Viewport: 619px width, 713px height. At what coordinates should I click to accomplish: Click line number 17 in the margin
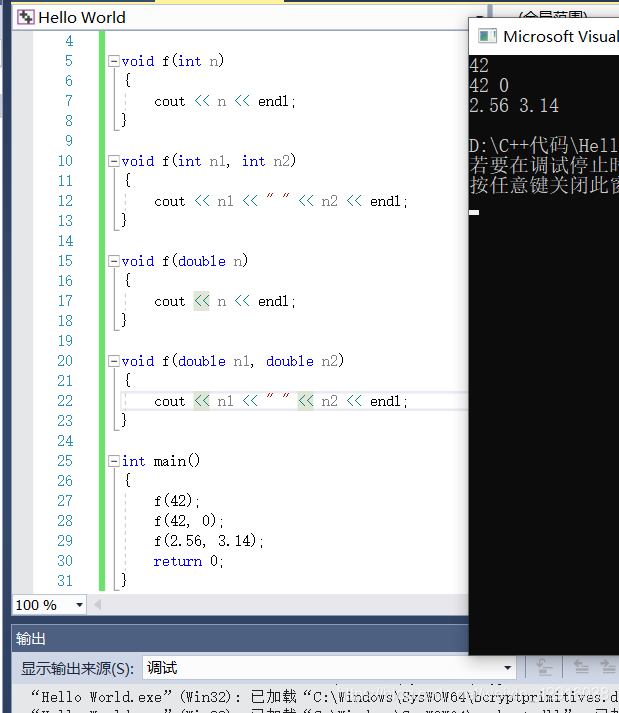coord(65,301)
